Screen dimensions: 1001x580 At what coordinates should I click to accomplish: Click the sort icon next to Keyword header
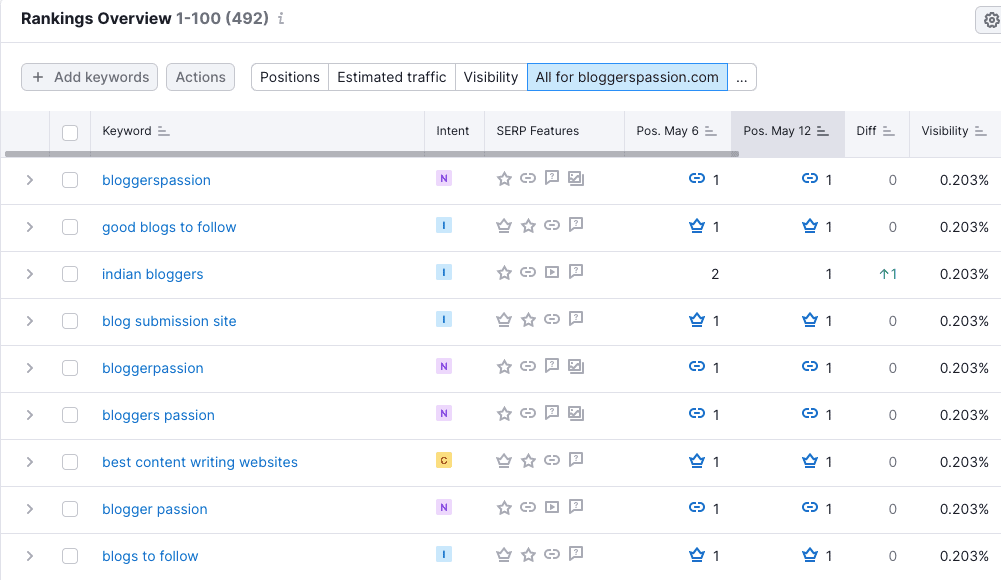(164, 131)
